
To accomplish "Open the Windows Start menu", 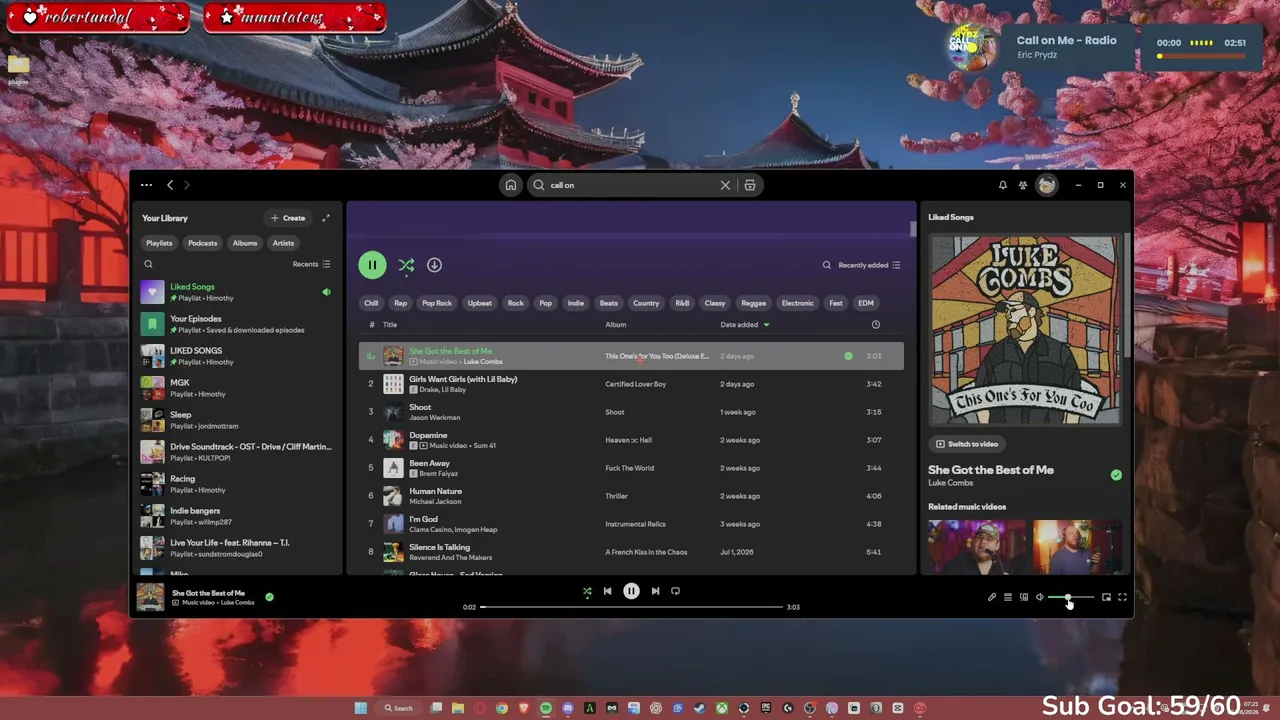I will (x=361, y=708).
